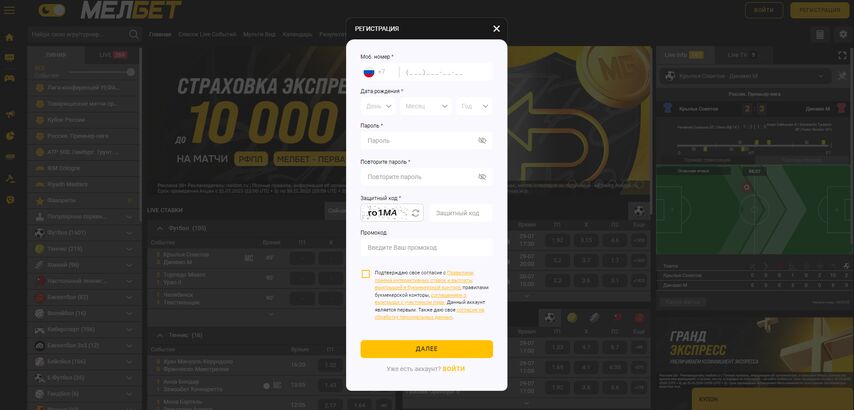Tick the rules agreement checkbox
This screenshot has width=854, height=410.
(x=365, y=274)
